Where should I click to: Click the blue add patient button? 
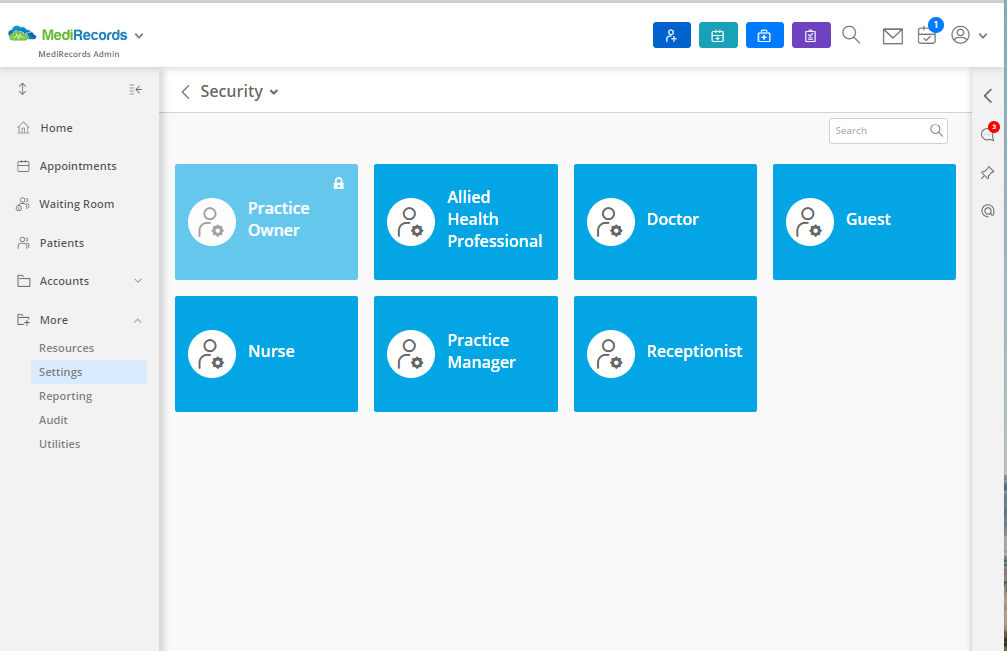672,35
